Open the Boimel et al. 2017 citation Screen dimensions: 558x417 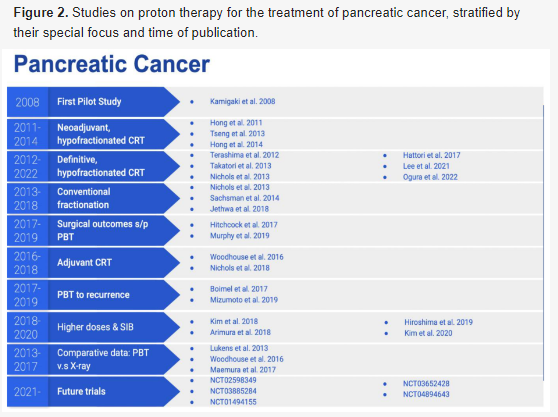(239, 289)
